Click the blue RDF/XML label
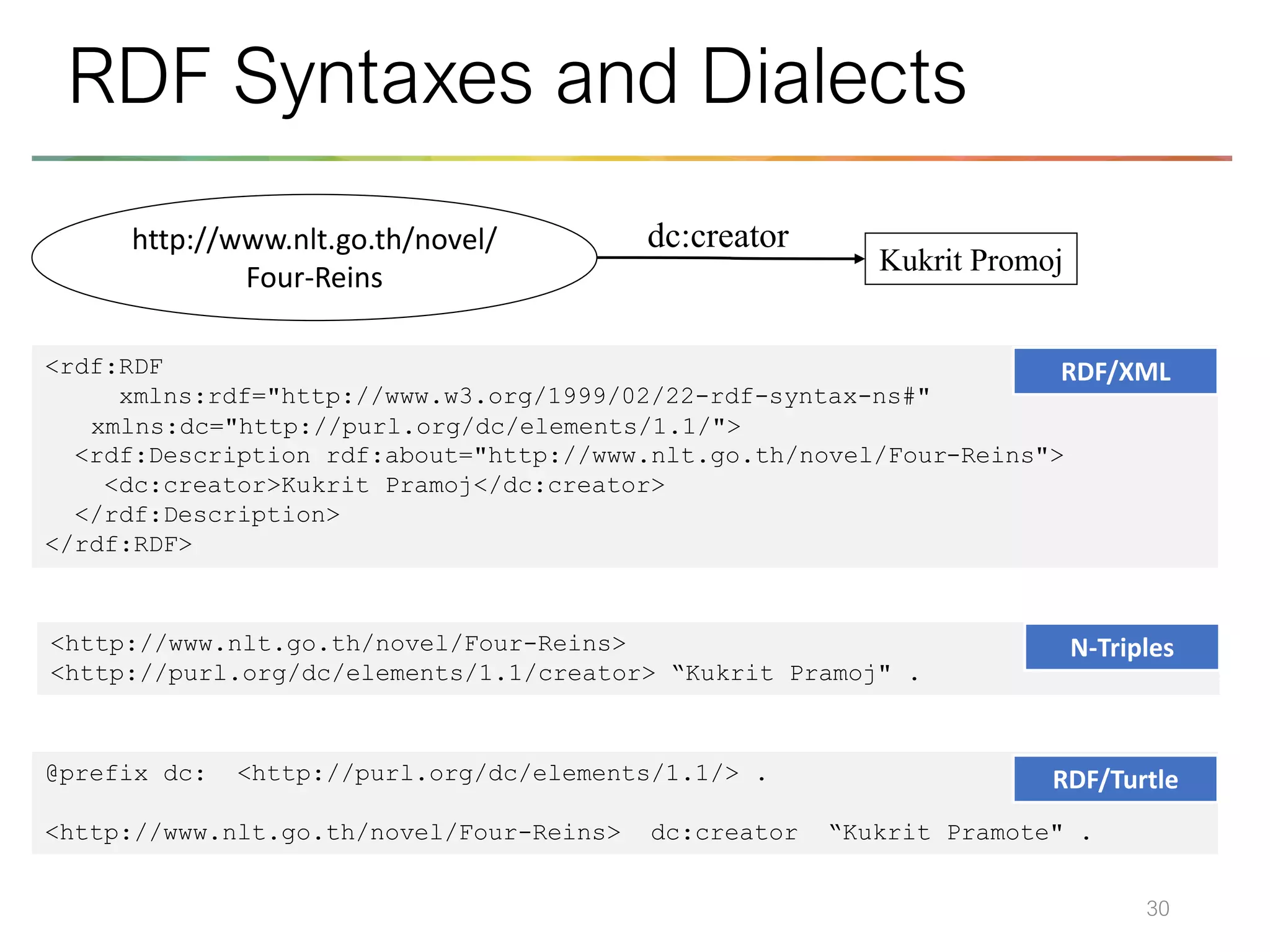 (1116, 371)
